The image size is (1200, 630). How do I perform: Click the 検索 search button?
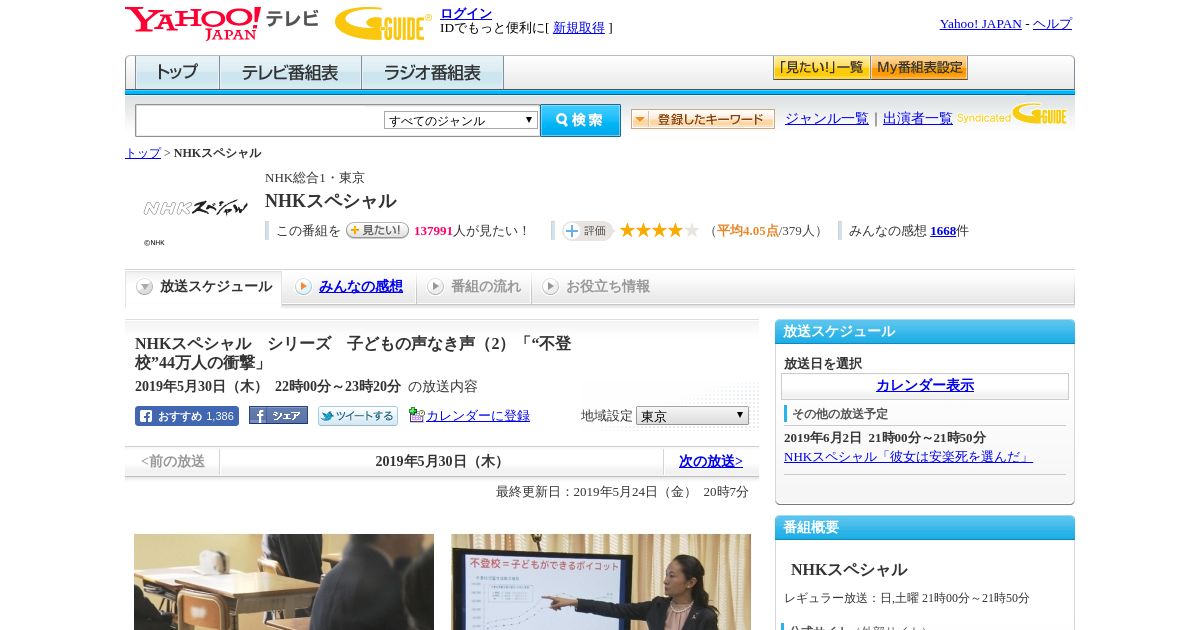coord(580,120)
